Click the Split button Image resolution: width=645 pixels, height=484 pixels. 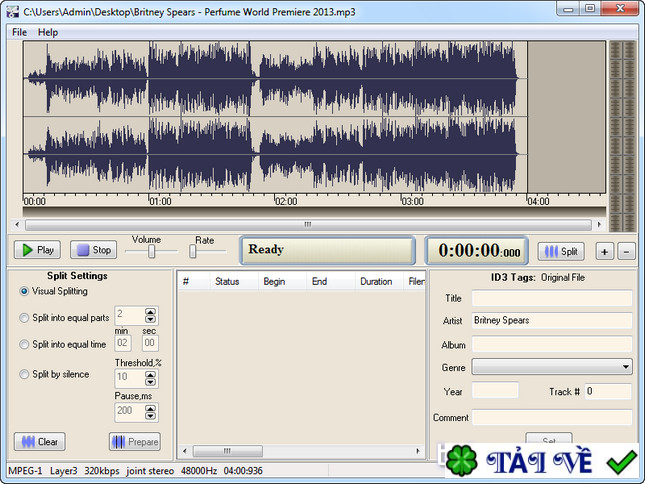point(561,251)
